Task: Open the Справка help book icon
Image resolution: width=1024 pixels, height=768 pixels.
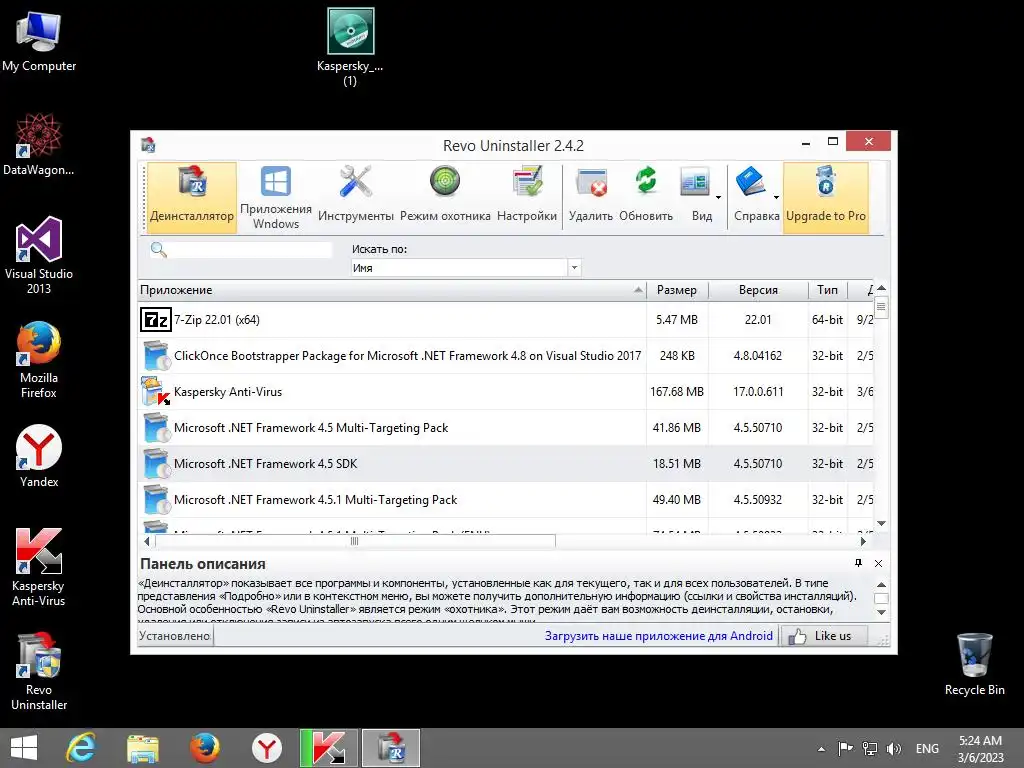Action: click(750, 182)
